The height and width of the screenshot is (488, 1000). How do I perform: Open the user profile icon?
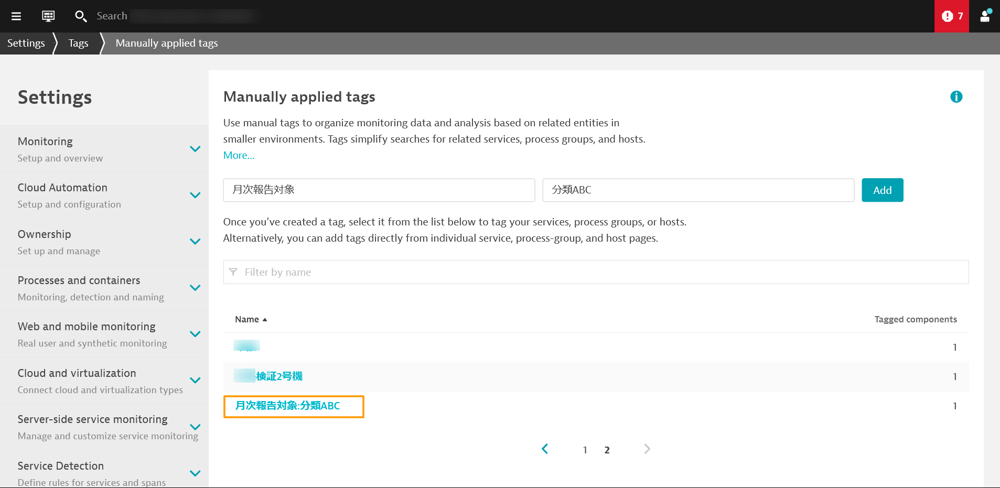point(985,16)
